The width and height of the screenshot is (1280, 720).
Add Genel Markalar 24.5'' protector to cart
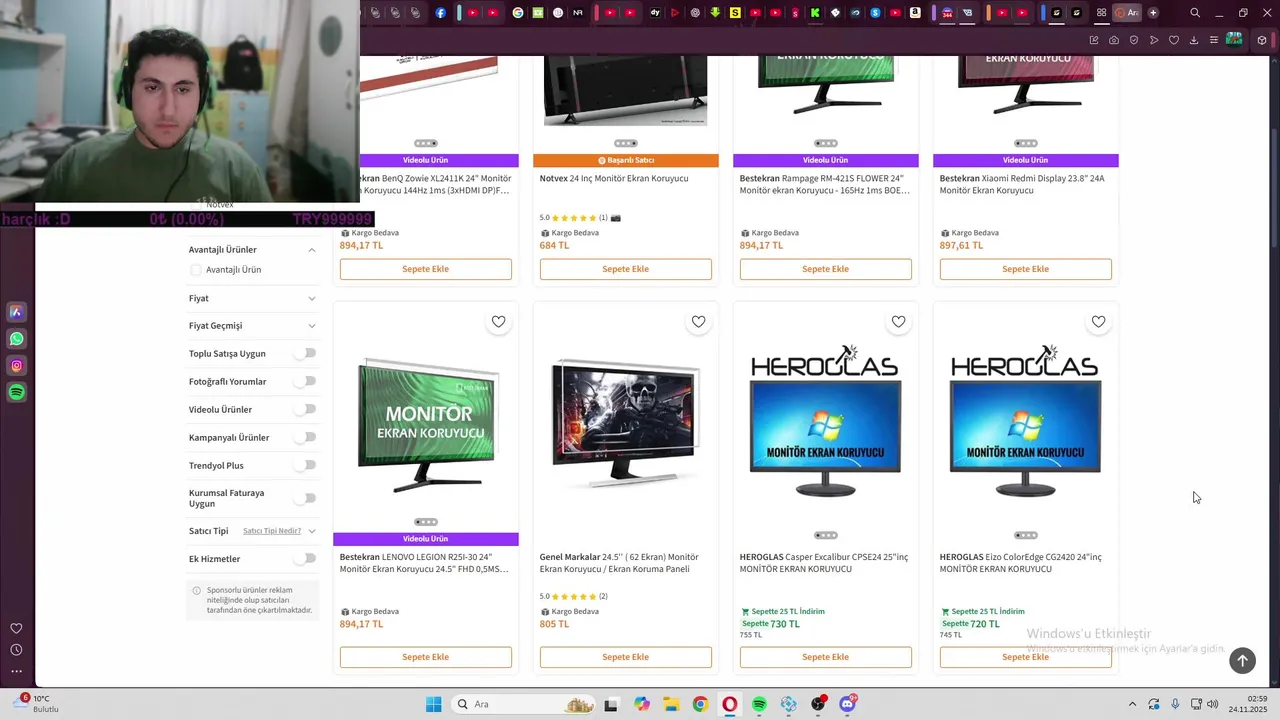coord(625,657)
